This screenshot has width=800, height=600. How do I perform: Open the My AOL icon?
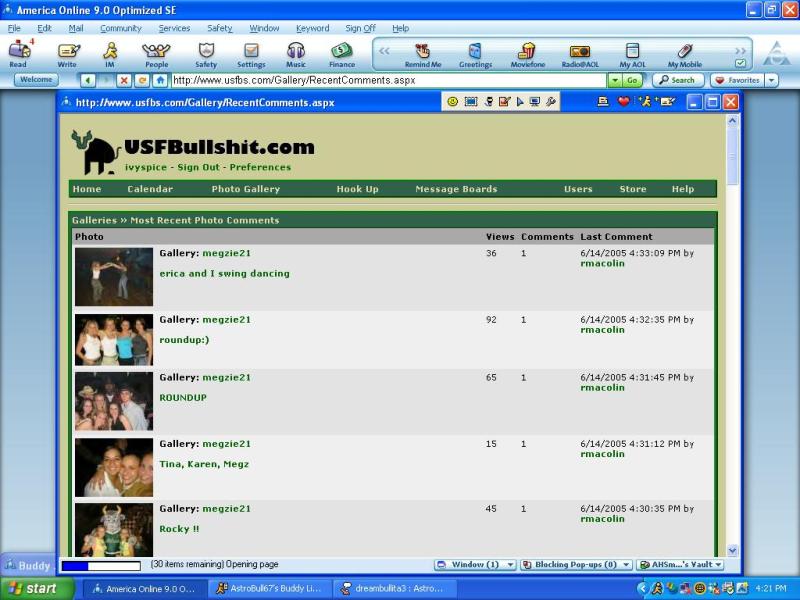click(632, 55)
